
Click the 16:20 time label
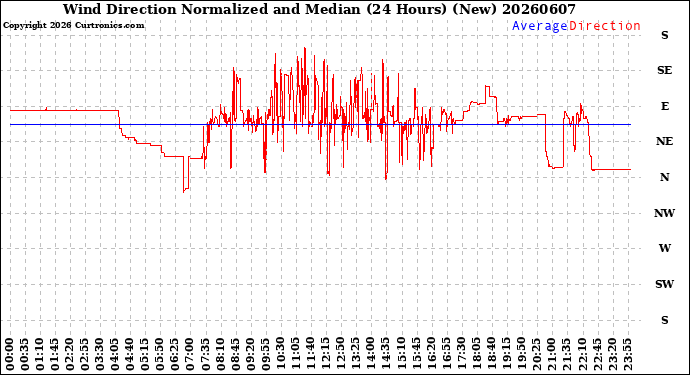(431, 354)
